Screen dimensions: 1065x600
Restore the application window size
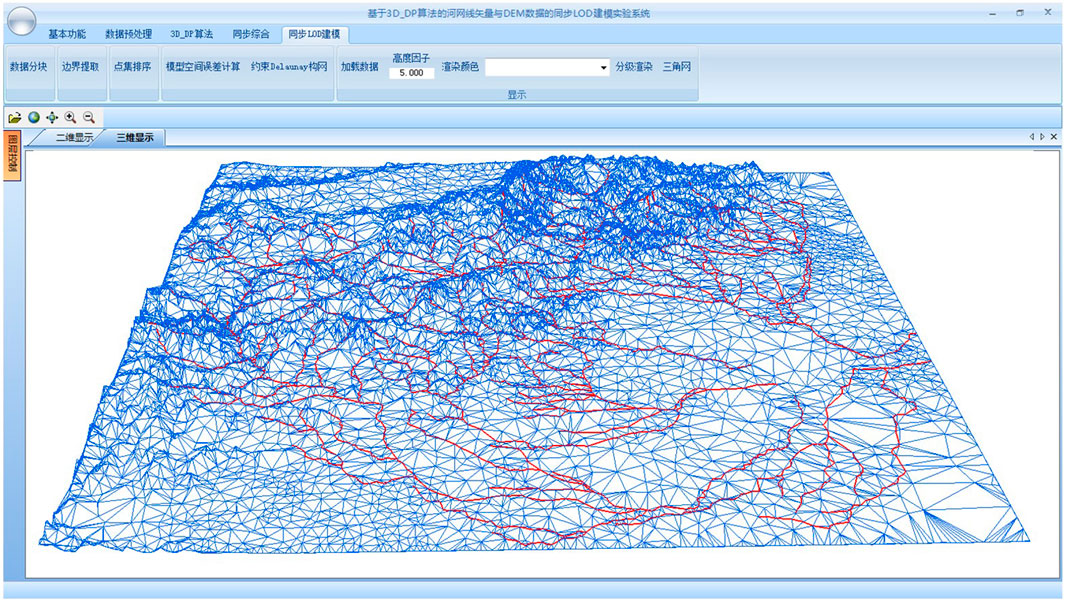1019,13
